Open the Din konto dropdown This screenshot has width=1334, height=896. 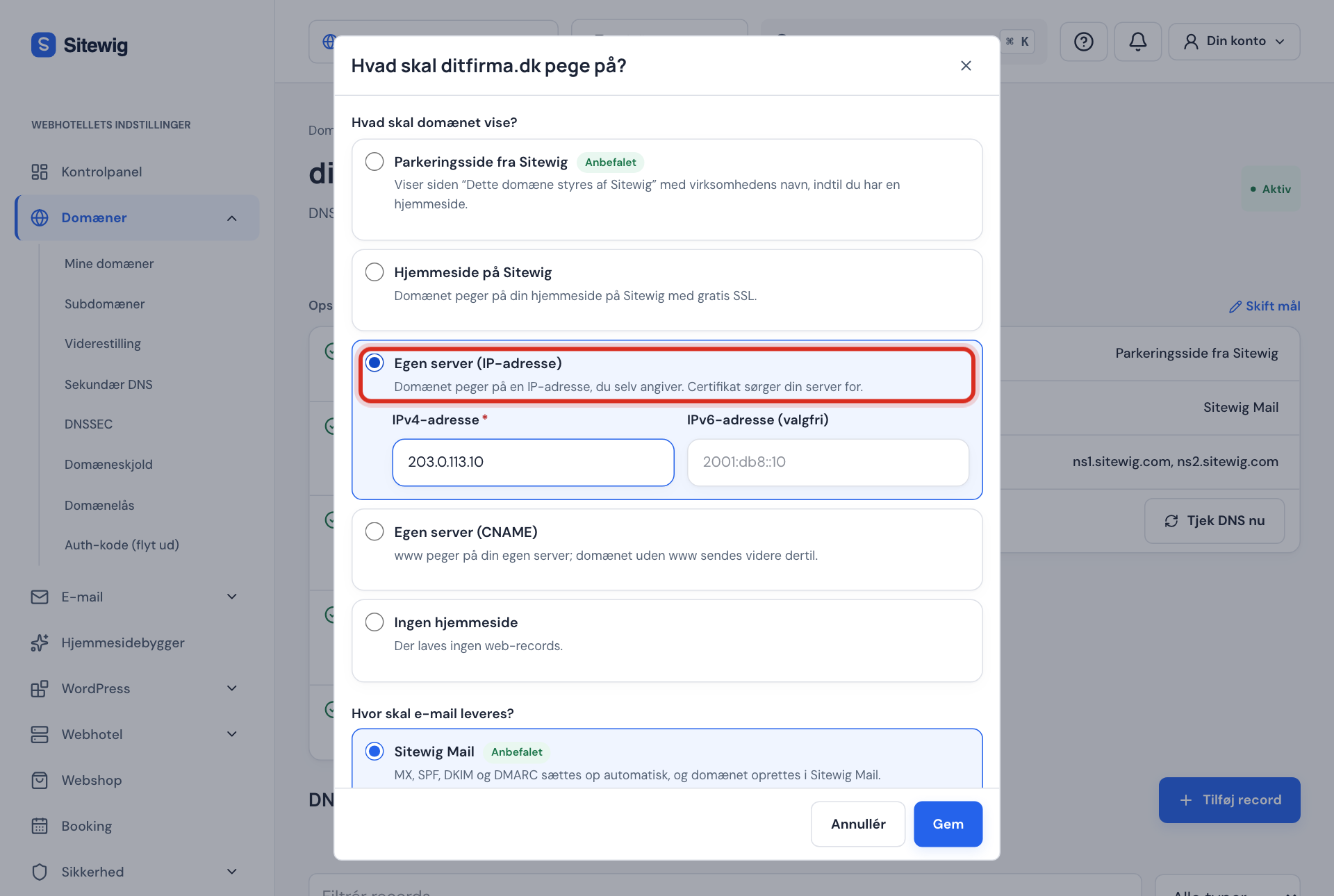point(1234,42)
